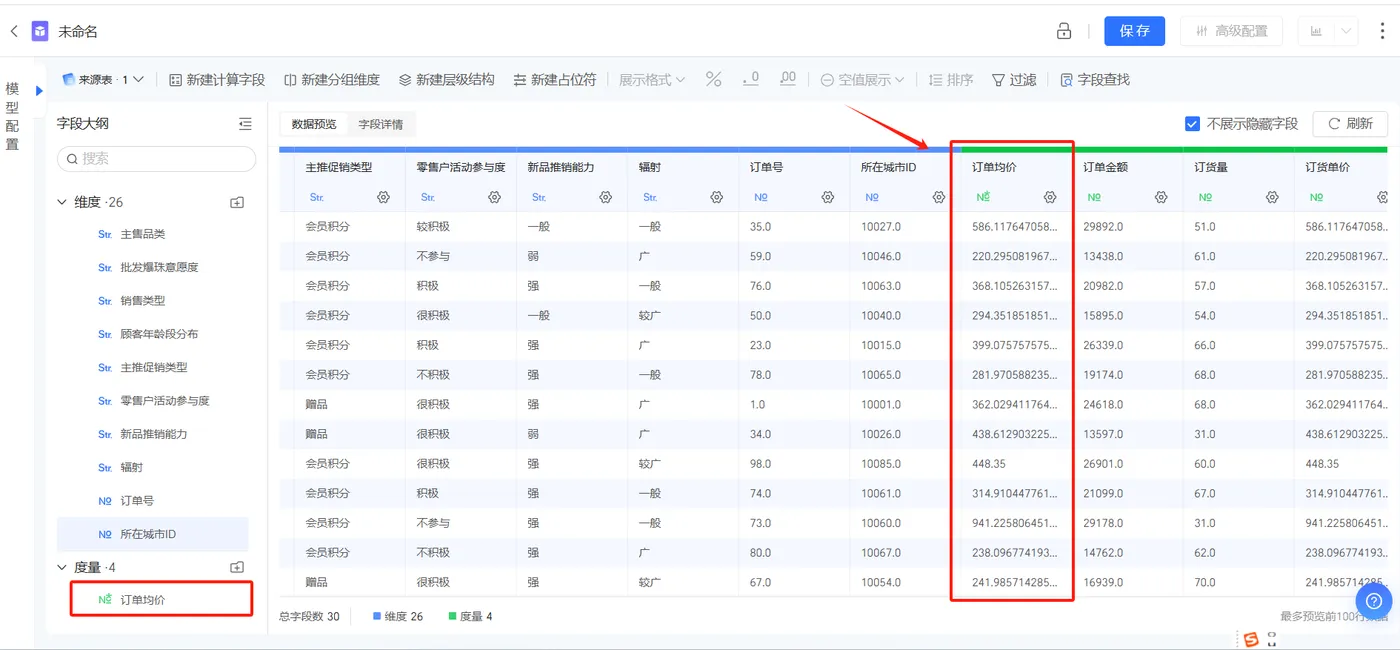Screen dimensions: 1400x650
Task: Click the 刷新 button
Action: (x=1350, y=124)
